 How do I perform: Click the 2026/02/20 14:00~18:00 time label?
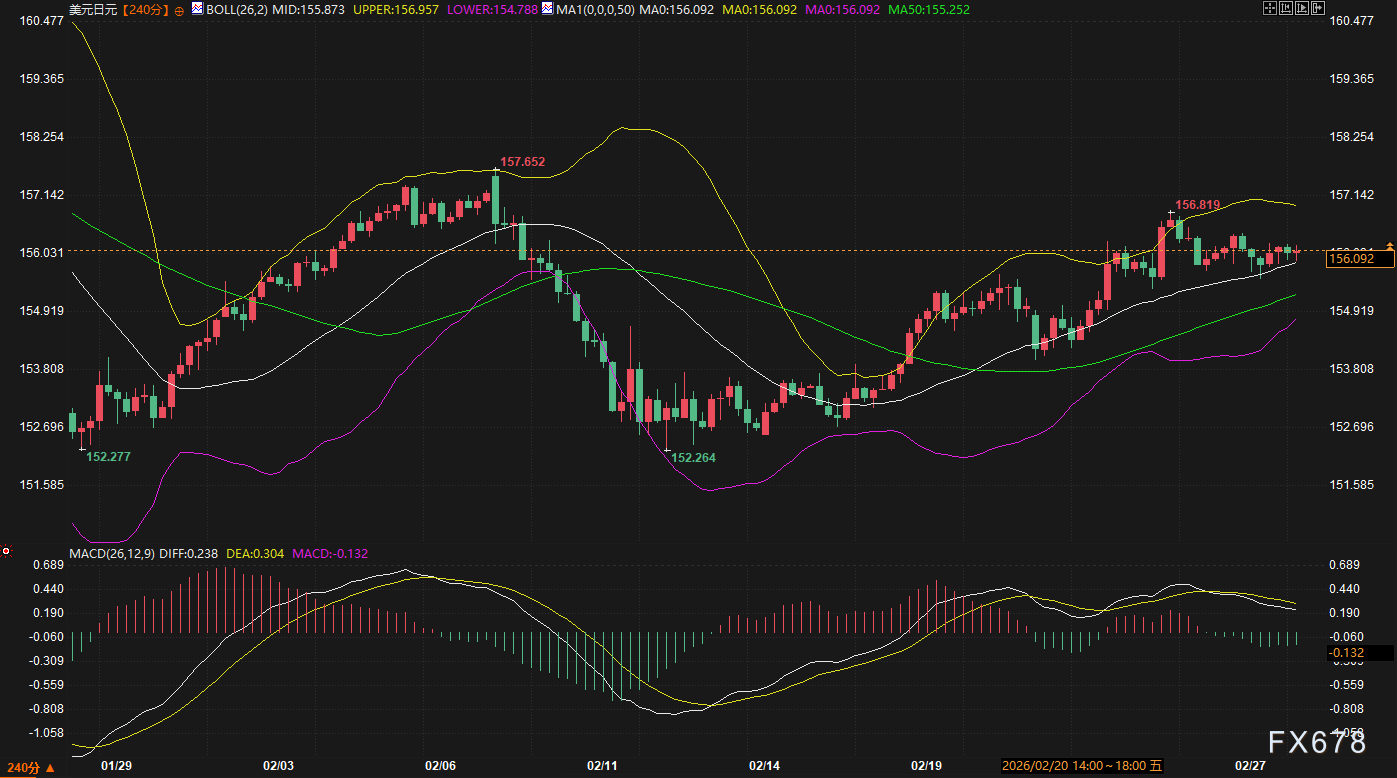(1083, 766)
